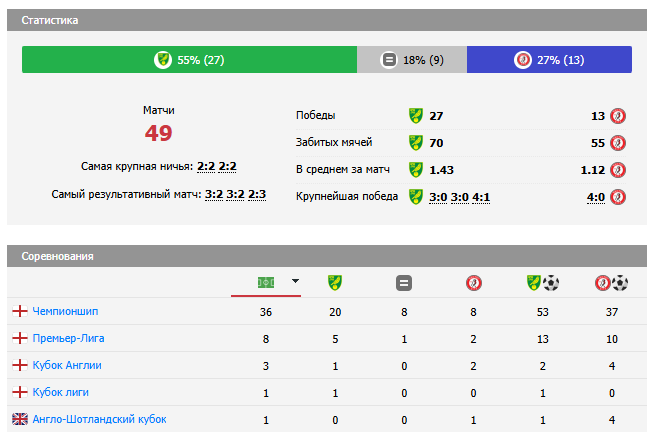Click the red crest in the blue 27% bar
Viewport: 656px width, 440px height.
point(522,60)
